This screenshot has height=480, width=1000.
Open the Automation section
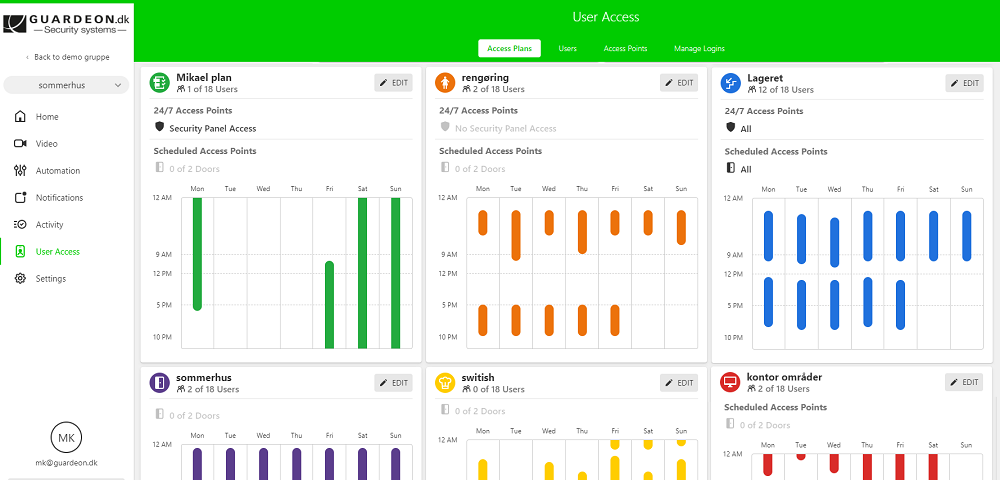58,171
